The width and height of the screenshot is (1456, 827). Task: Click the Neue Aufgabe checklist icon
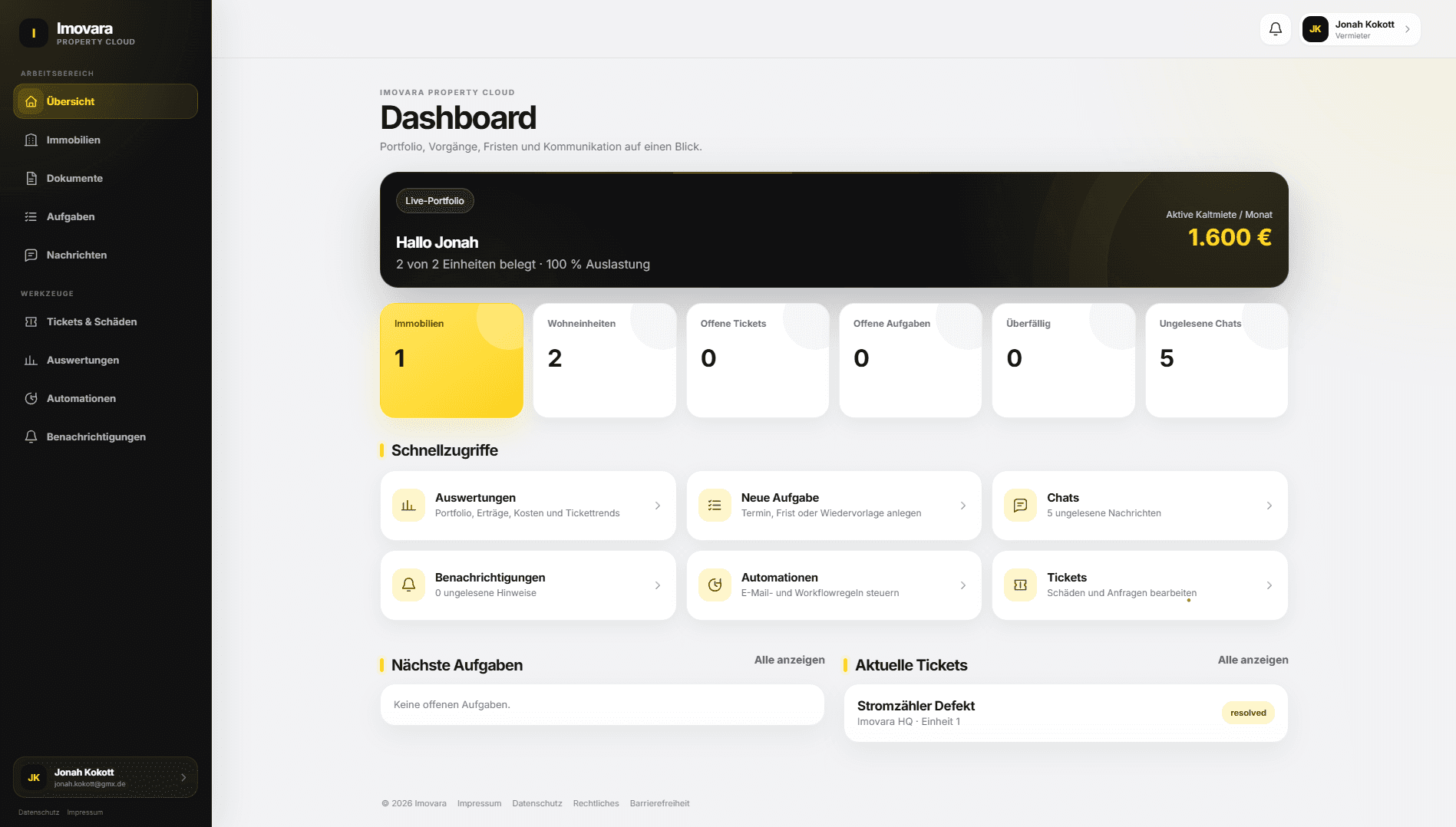(715, 506)
